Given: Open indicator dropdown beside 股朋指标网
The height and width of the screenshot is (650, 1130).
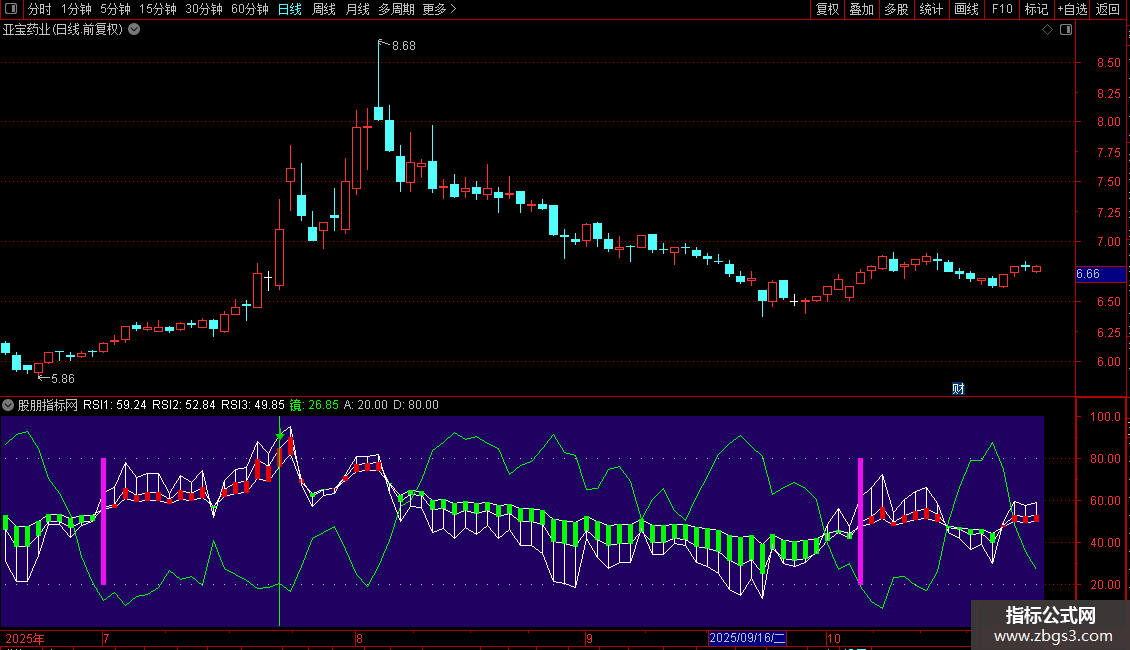Looking at the screenshot, I should pos(8,405).
